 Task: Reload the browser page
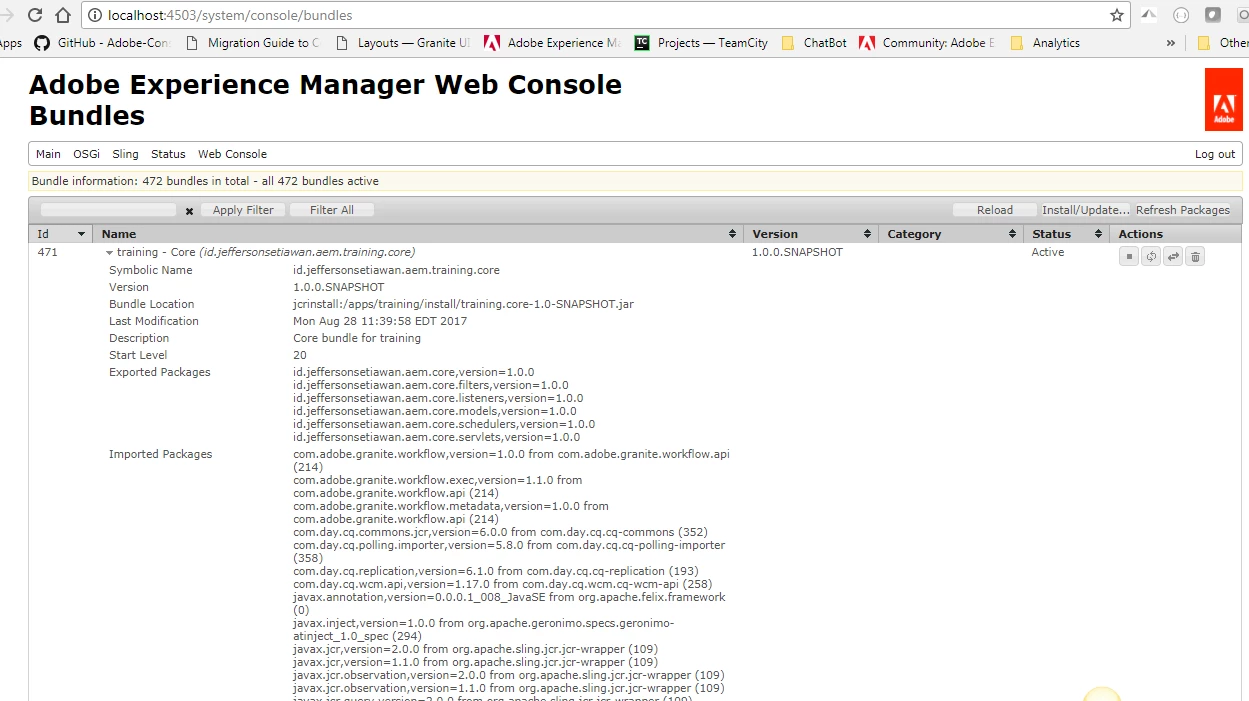(35, 15)
